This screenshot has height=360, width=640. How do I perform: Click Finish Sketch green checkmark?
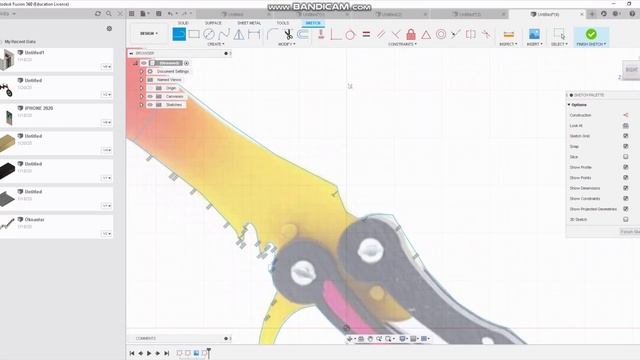[x=591, y=34]
